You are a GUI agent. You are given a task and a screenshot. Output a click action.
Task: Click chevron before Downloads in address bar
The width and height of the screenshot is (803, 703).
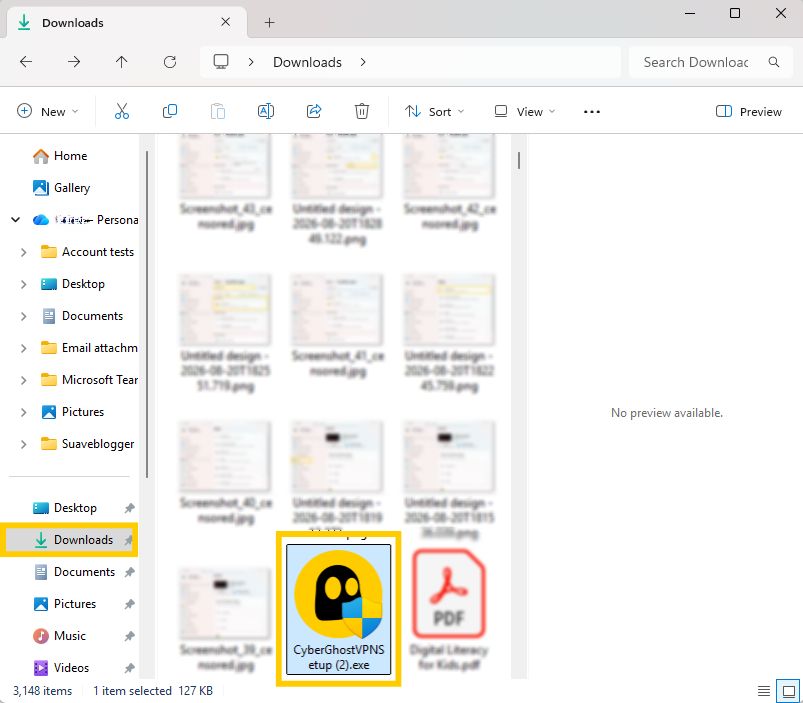251,62
